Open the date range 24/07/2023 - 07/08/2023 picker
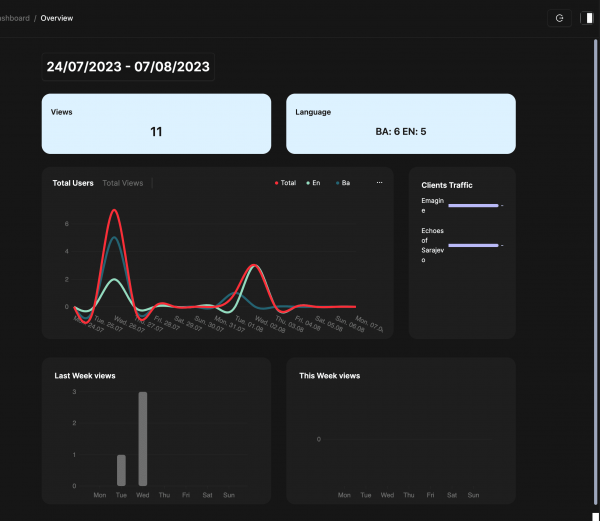This screenshot has height=521, width=600. 128,67
